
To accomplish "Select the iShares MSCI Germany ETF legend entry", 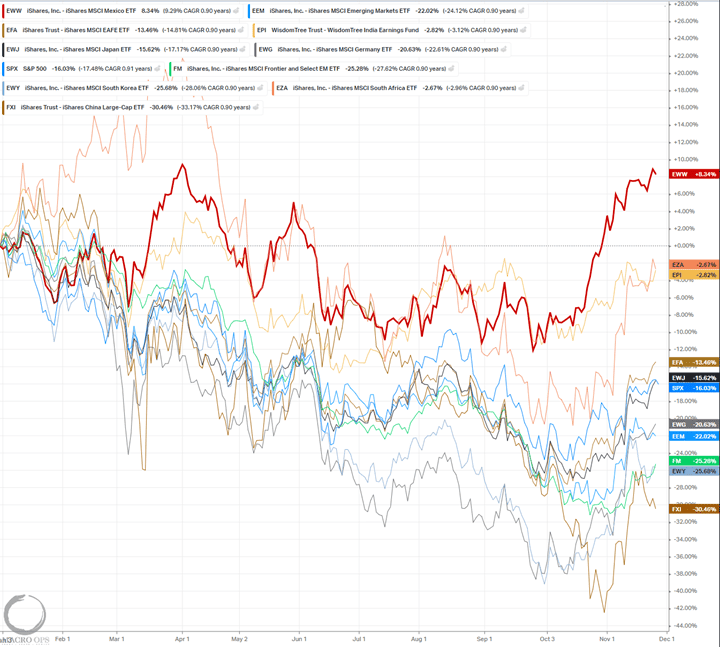I will coord(382,49).
